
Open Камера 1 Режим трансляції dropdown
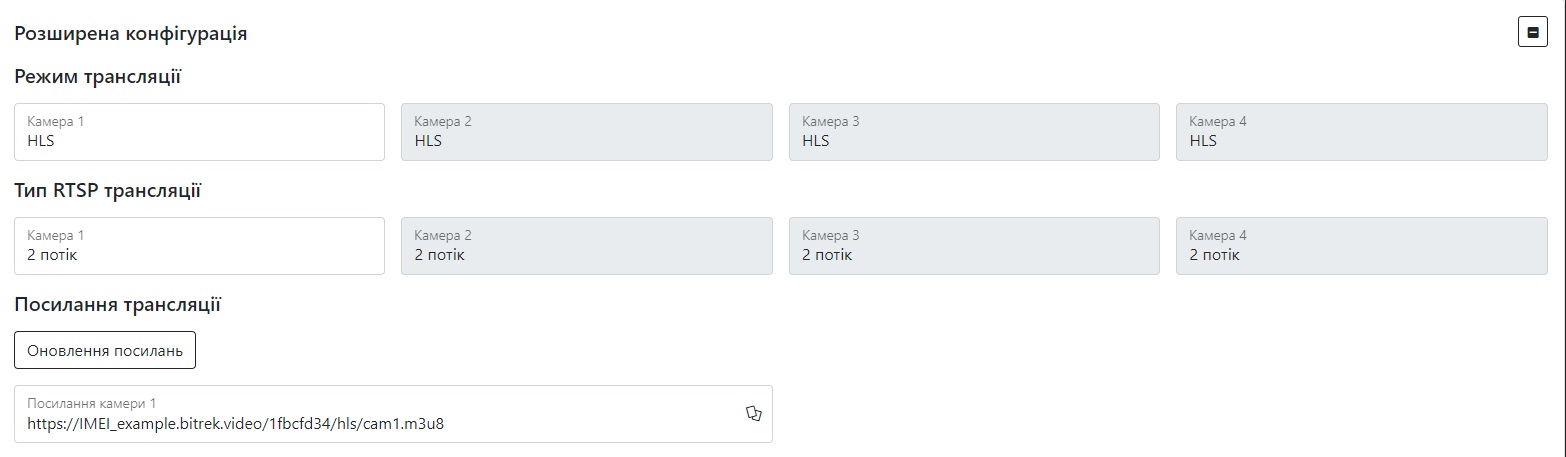click(199, 132)
